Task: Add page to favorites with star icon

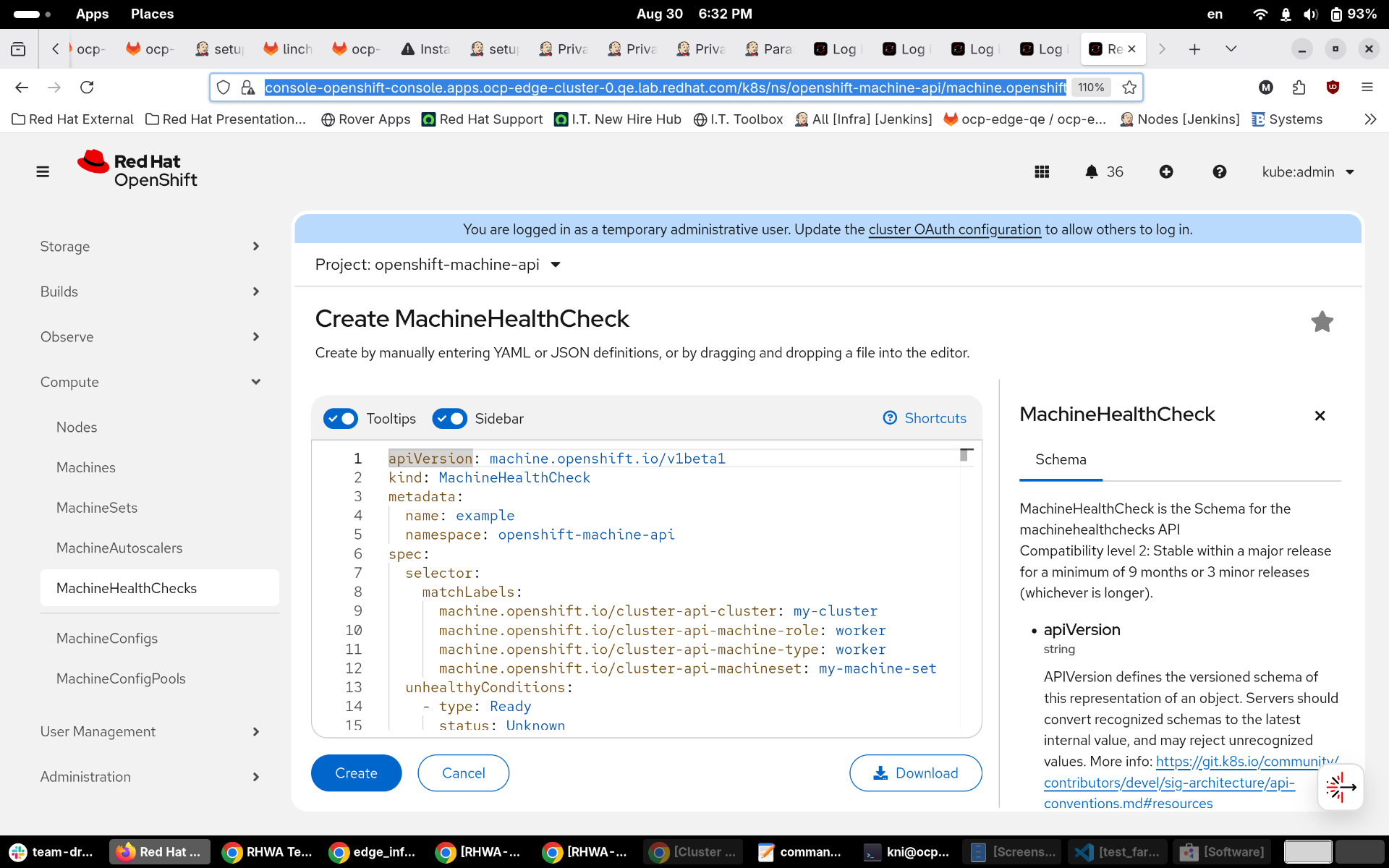Action: [x=1322, y=321]
